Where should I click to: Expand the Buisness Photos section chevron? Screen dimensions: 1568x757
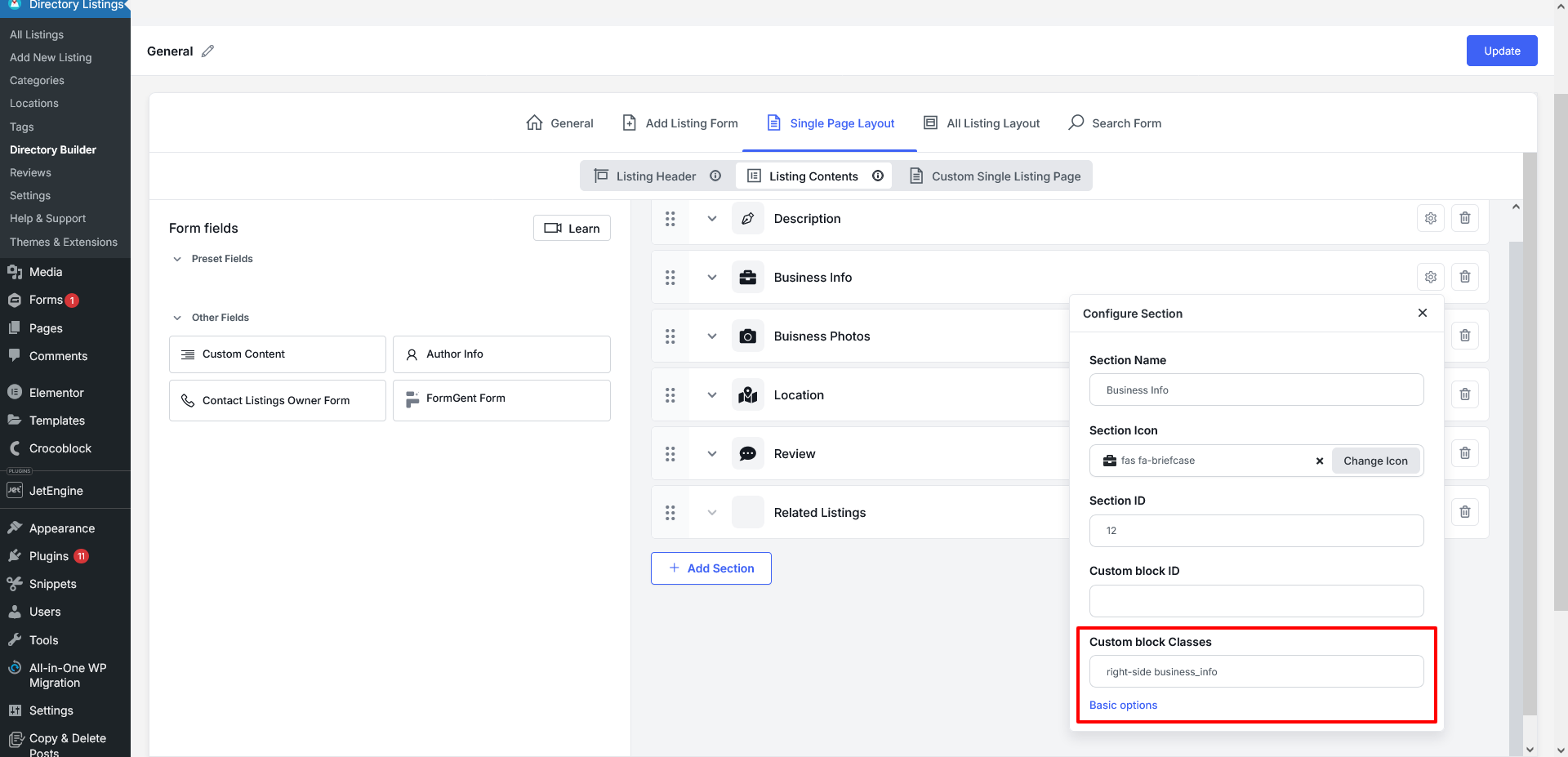pos(712,336)
